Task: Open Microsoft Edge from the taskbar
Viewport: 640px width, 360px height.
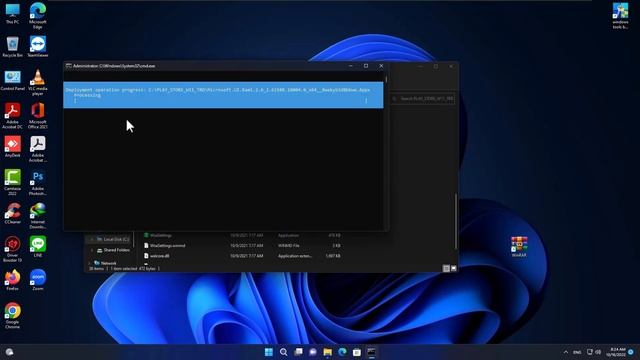Action: pos(342,352)
